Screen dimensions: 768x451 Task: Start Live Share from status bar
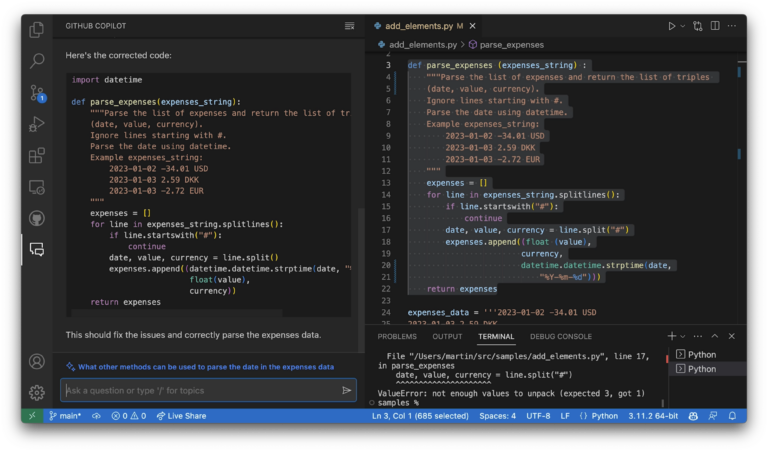click(x=181, y=416)
